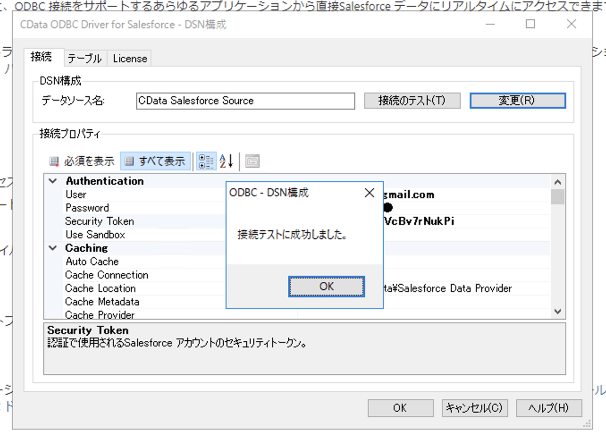
Task: Confirm the connection test success dialog with OK
Action: pyautogui.click(x=326, y=286)
